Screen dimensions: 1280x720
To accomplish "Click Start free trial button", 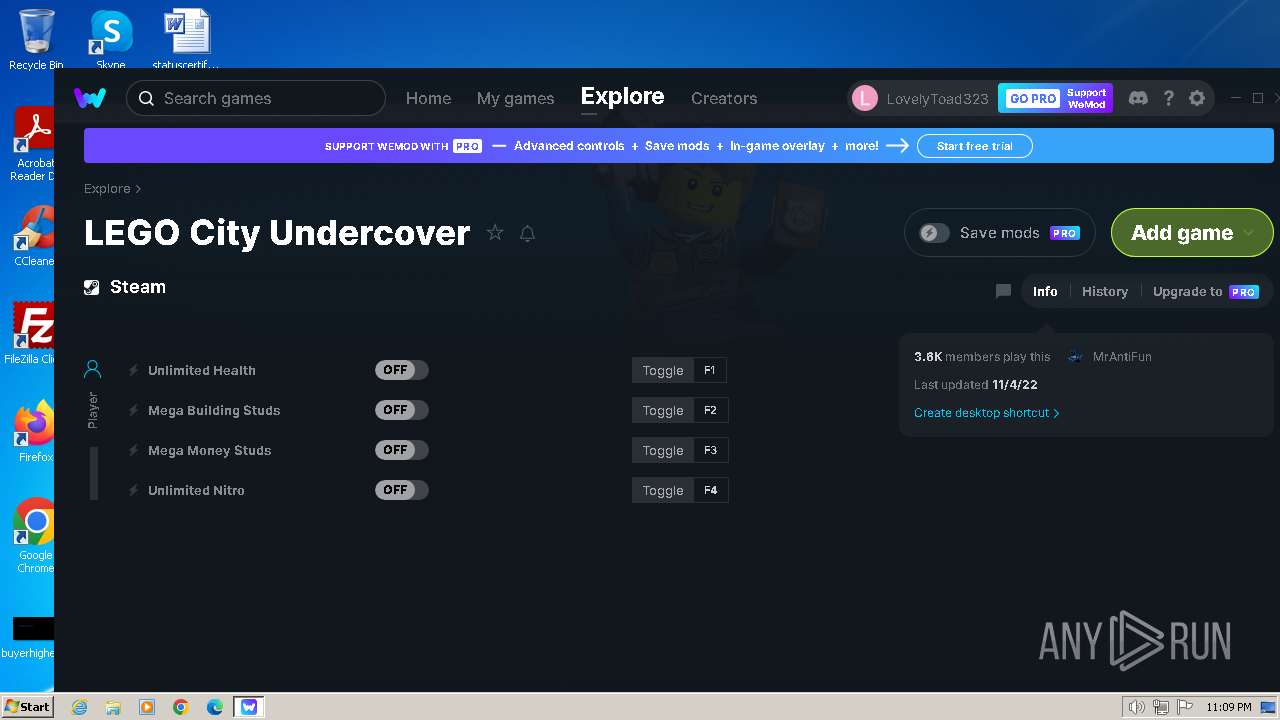I will click(974, 146).
